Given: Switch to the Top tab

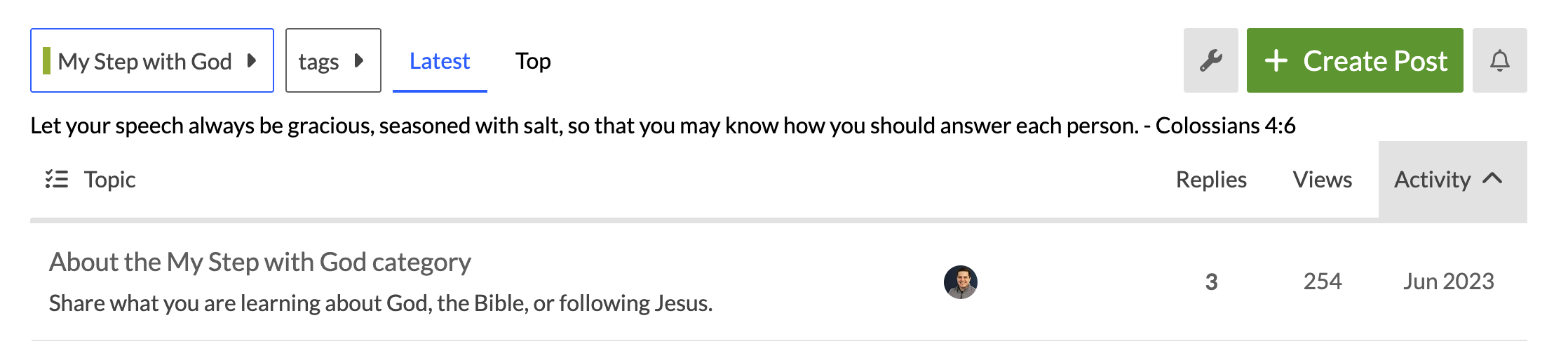Looking at the screenshot, I should coord(533,61).
